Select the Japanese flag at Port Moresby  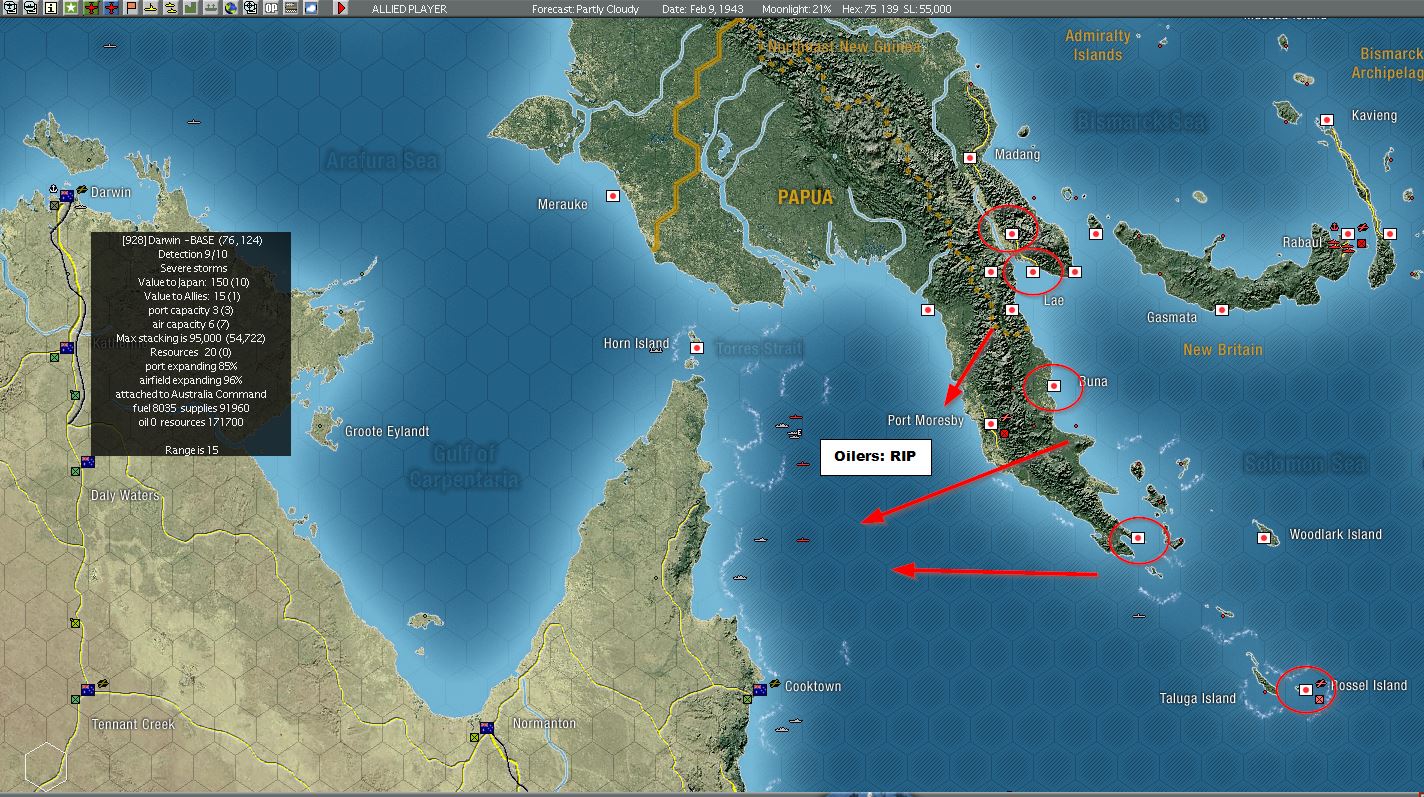coord(991,424)
